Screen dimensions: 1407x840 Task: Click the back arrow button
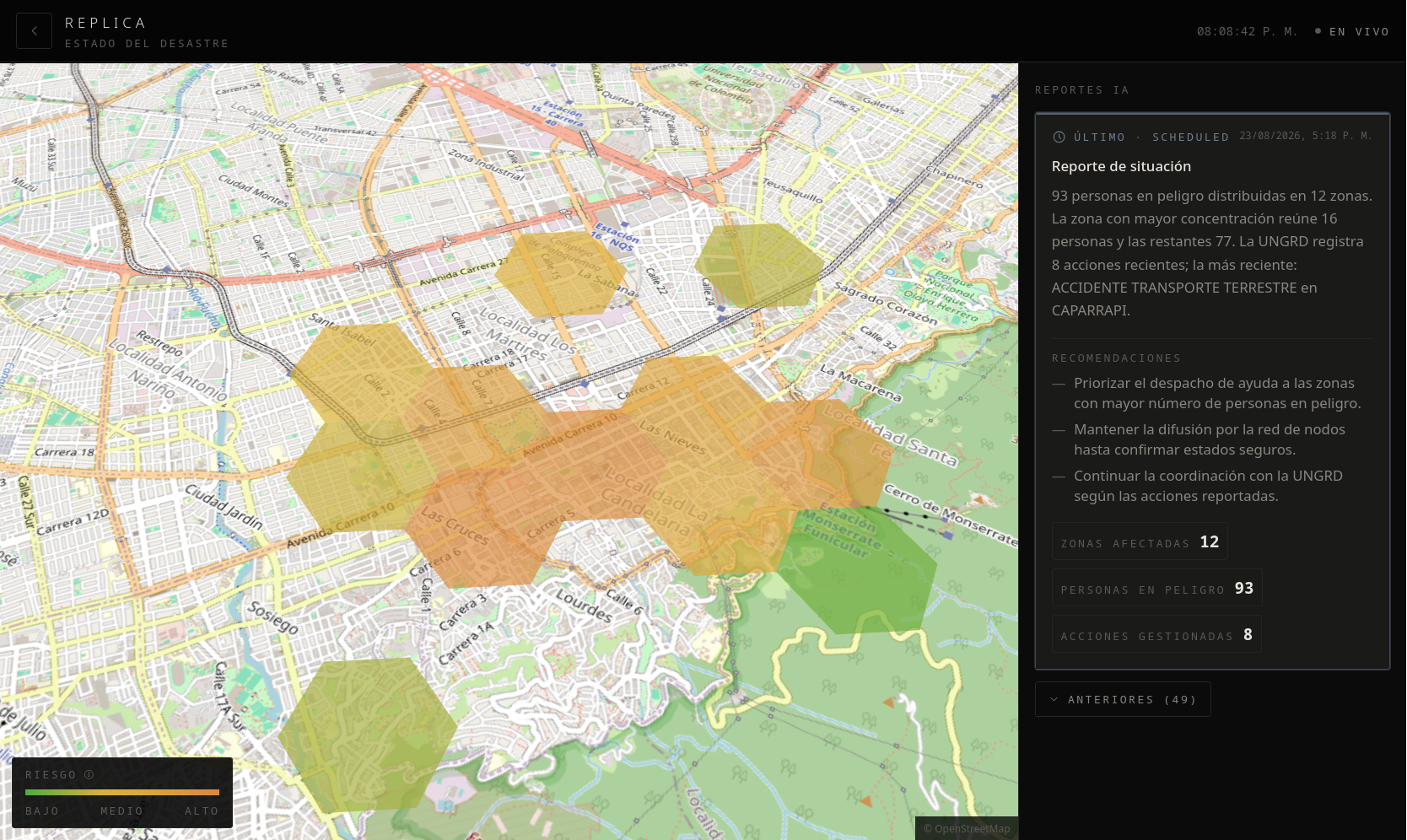click(x=34, y=30)
